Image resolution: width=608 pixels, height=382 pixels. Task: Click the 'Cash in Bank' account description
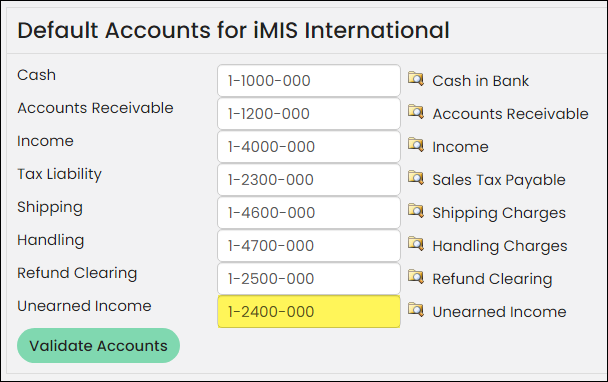point(480,81)
